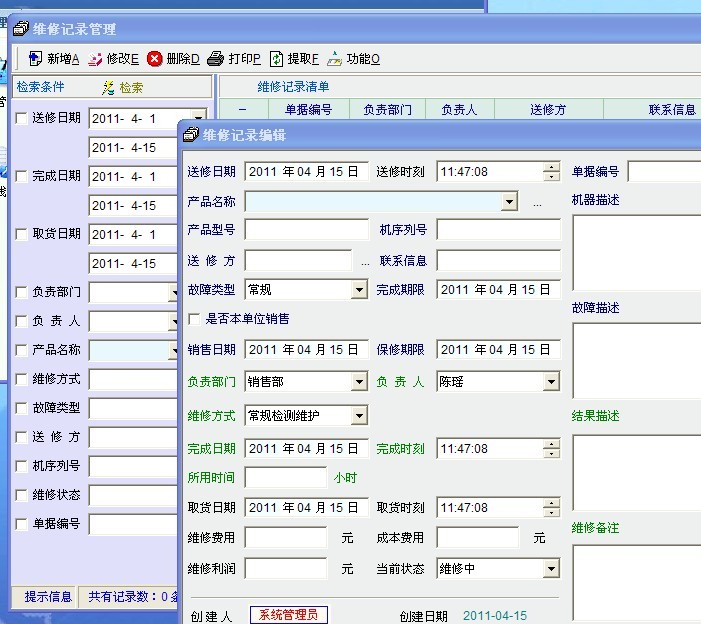Image resolution: width=701 pixels, height=624 pixels.
Task: Check the 是否本单位销售 checkbox
Action: pos(194,319)
